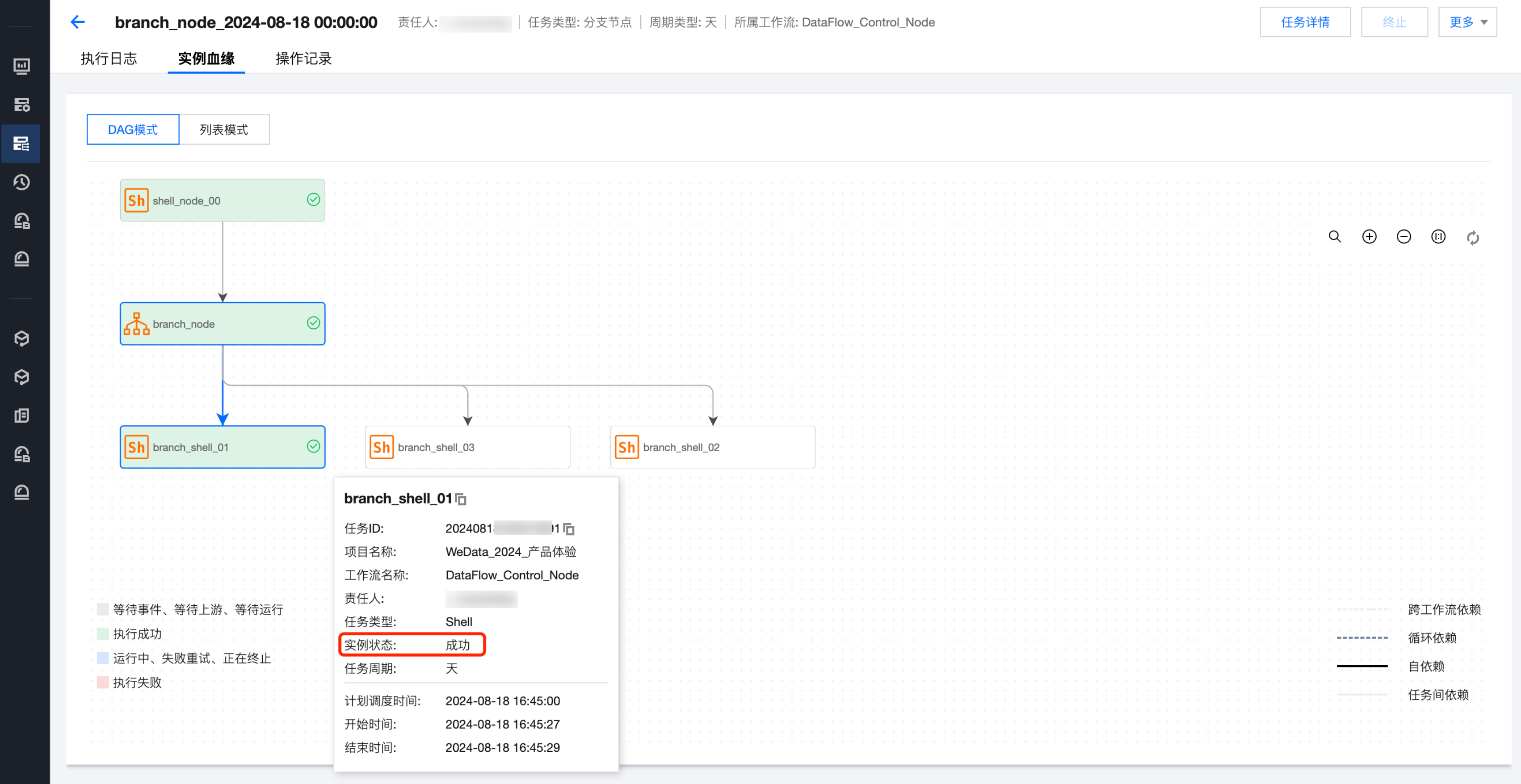Click the 任务详情 button
The height and width of the screenshot is (784, 1521).
pos(1305,22)
